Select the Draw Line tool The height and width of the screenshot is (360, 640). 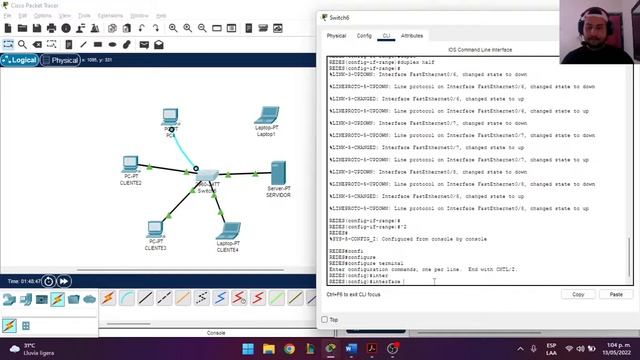click(83, 44)
